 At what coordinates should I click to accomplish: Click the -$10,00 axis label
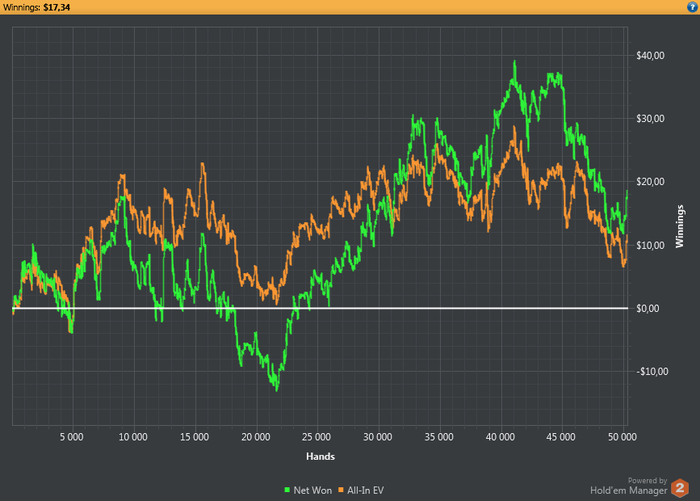point(652,372)
